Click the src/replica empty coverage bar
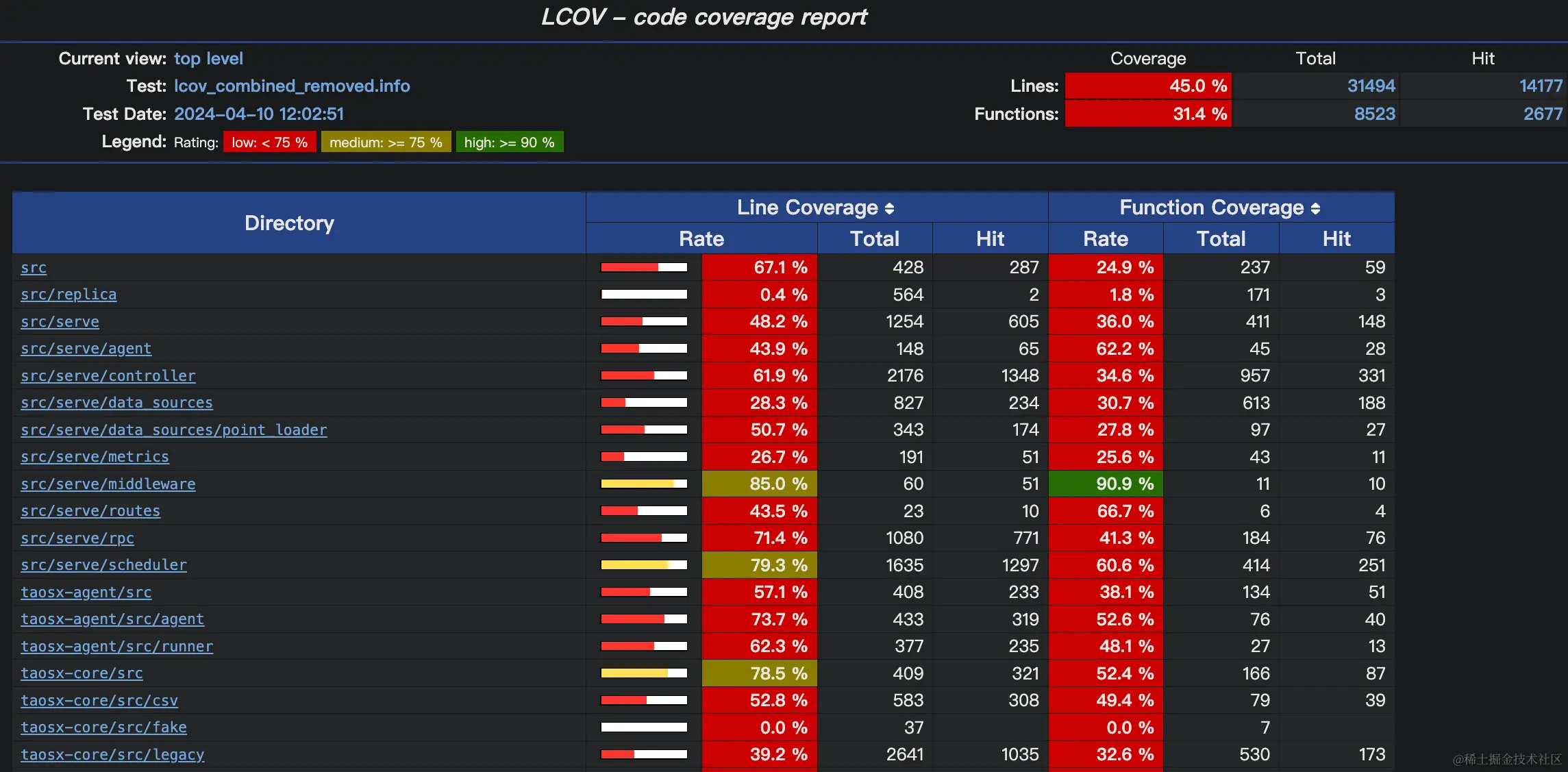This screenshot has width=1568, height=772. coord(644,295)
